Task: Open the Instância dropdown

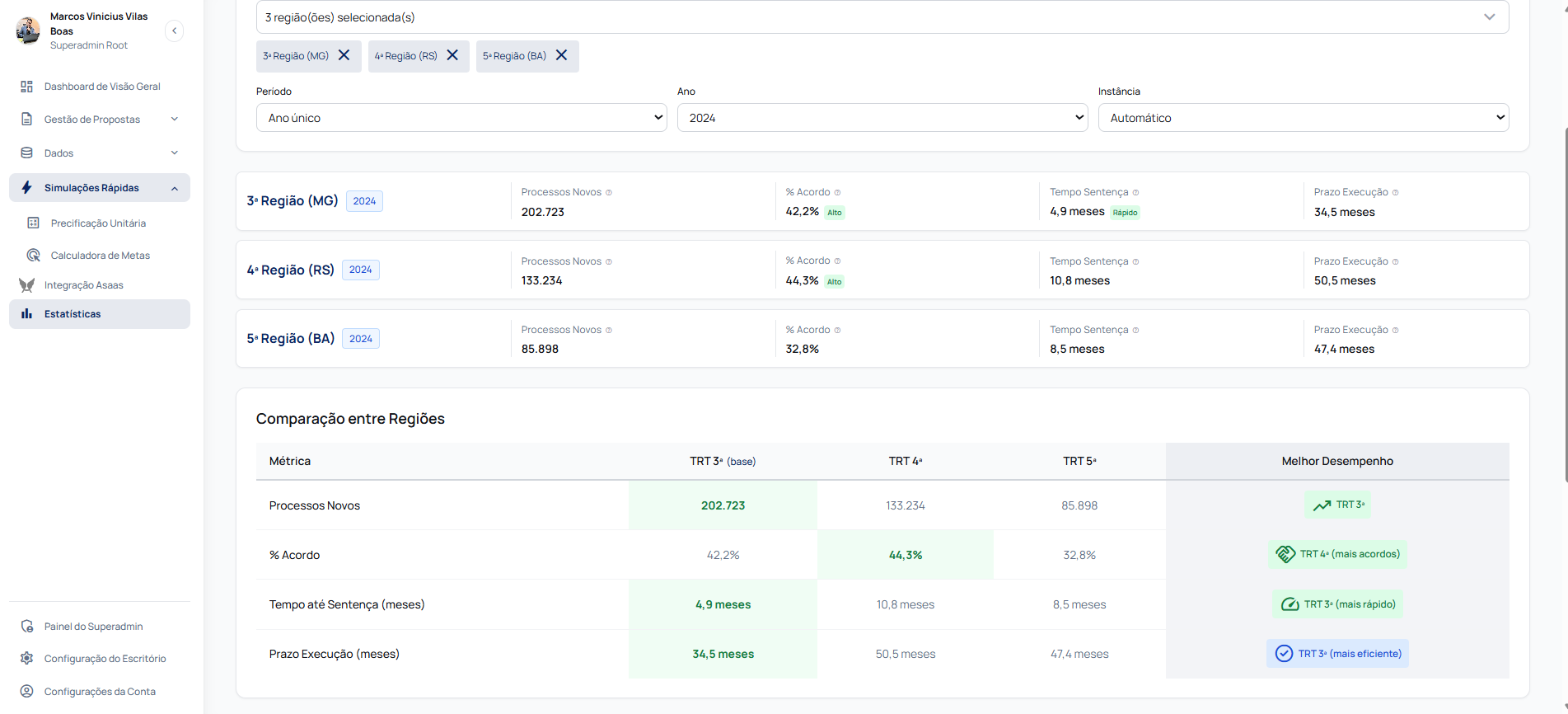Action: 1303,118
